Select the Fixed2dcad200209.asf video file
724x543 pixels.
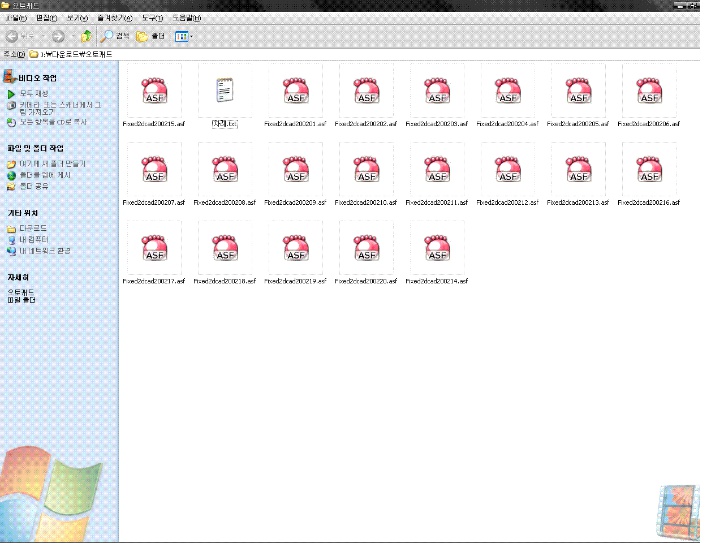296,175
